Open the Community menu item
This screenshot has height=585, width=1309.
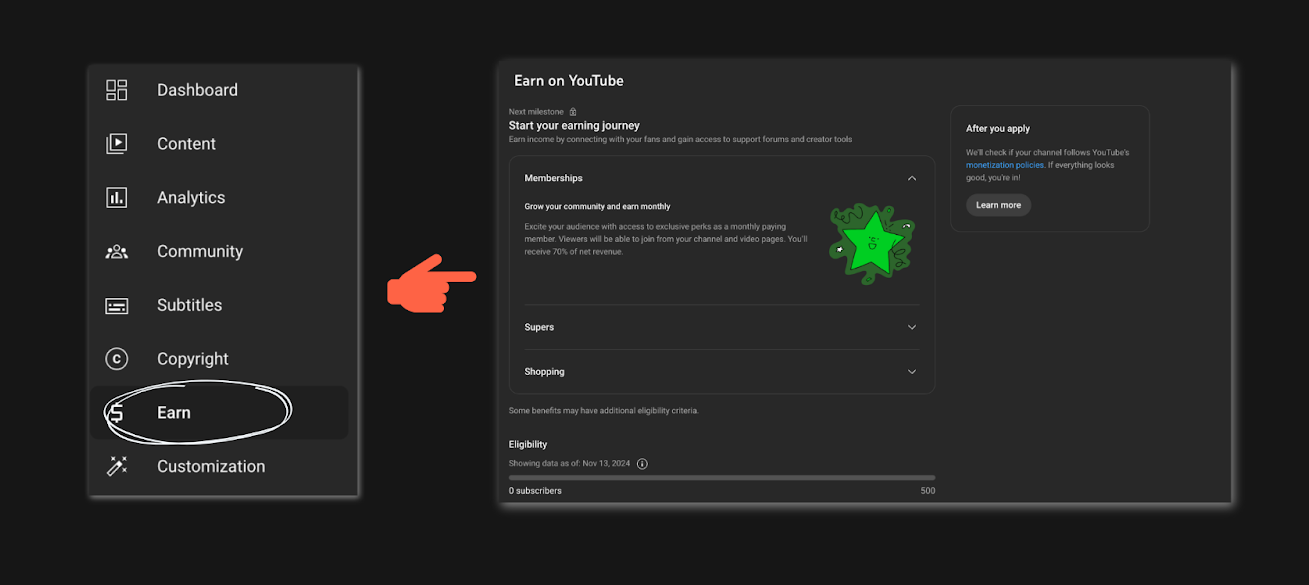(200, 251)
